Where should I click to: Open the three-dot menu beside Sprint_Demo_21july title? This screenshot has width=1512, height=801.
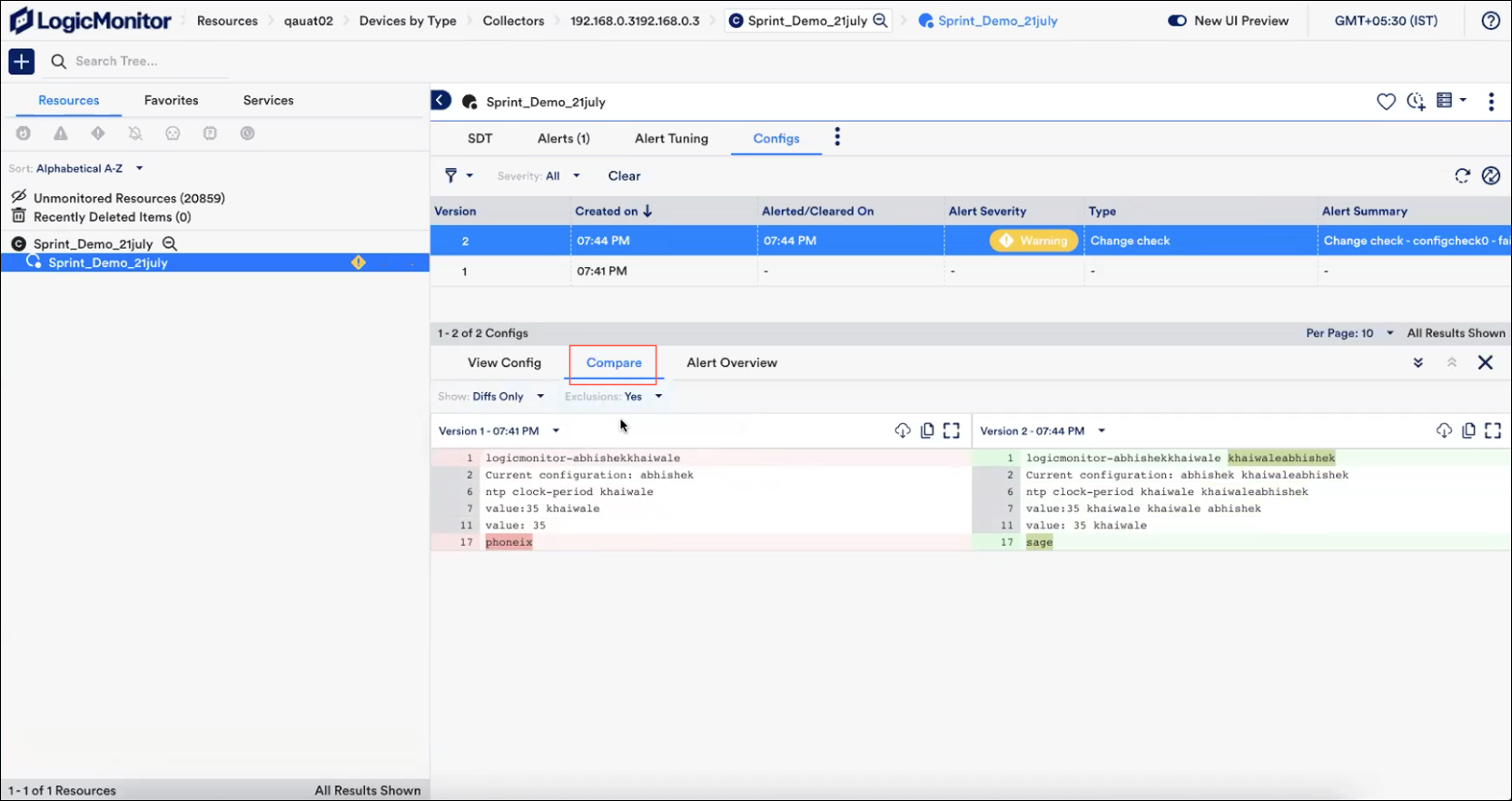[x=1491, y=102]
